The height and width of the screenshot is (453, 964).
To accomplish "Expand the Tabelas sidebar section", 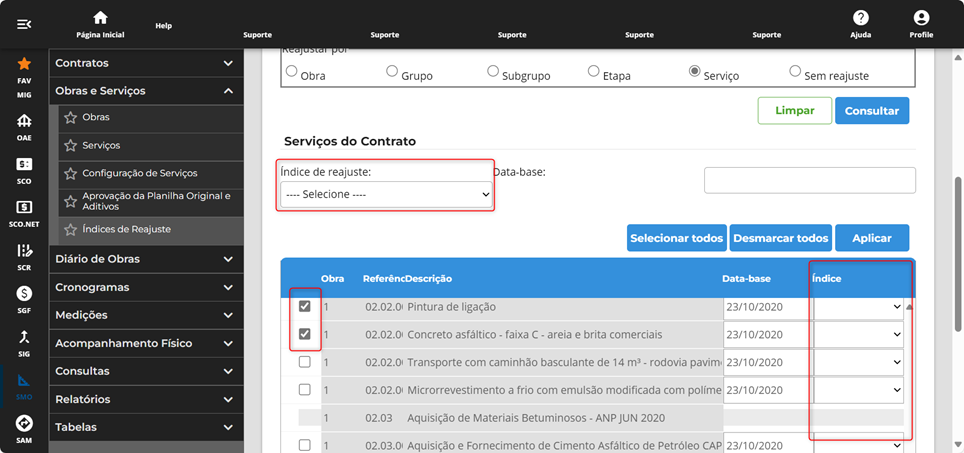I will click(x=146, y=427).
